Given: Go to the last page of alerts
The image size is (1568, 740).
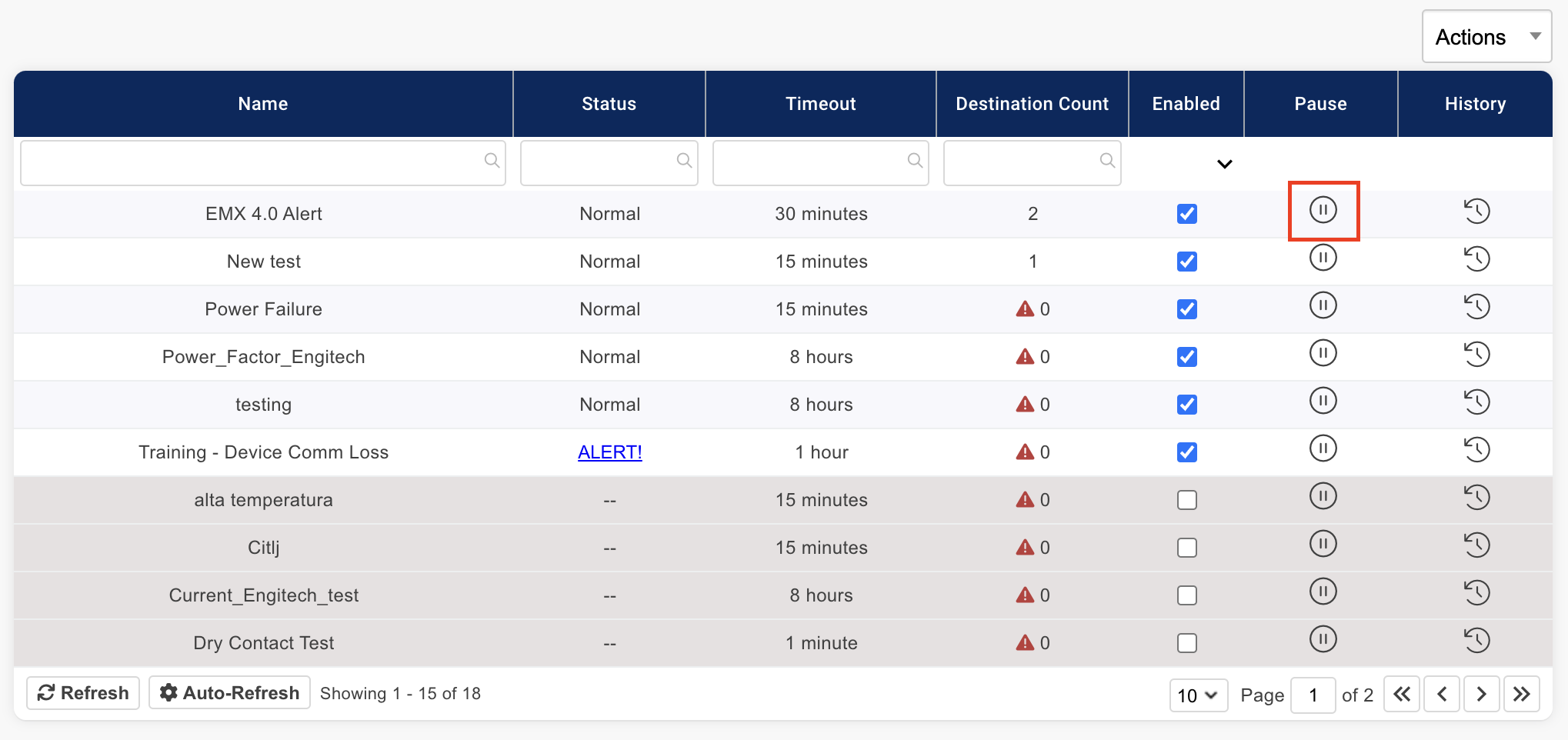Looking at the screenshot, I should [x=1522, y=693].
